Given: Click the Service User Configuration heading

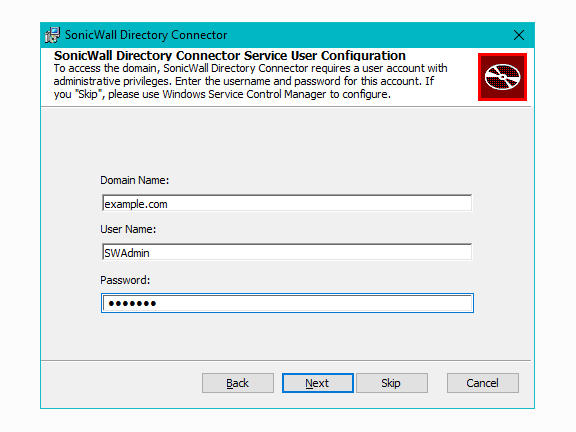Looking at the screenshot, I should coord(230,55).
